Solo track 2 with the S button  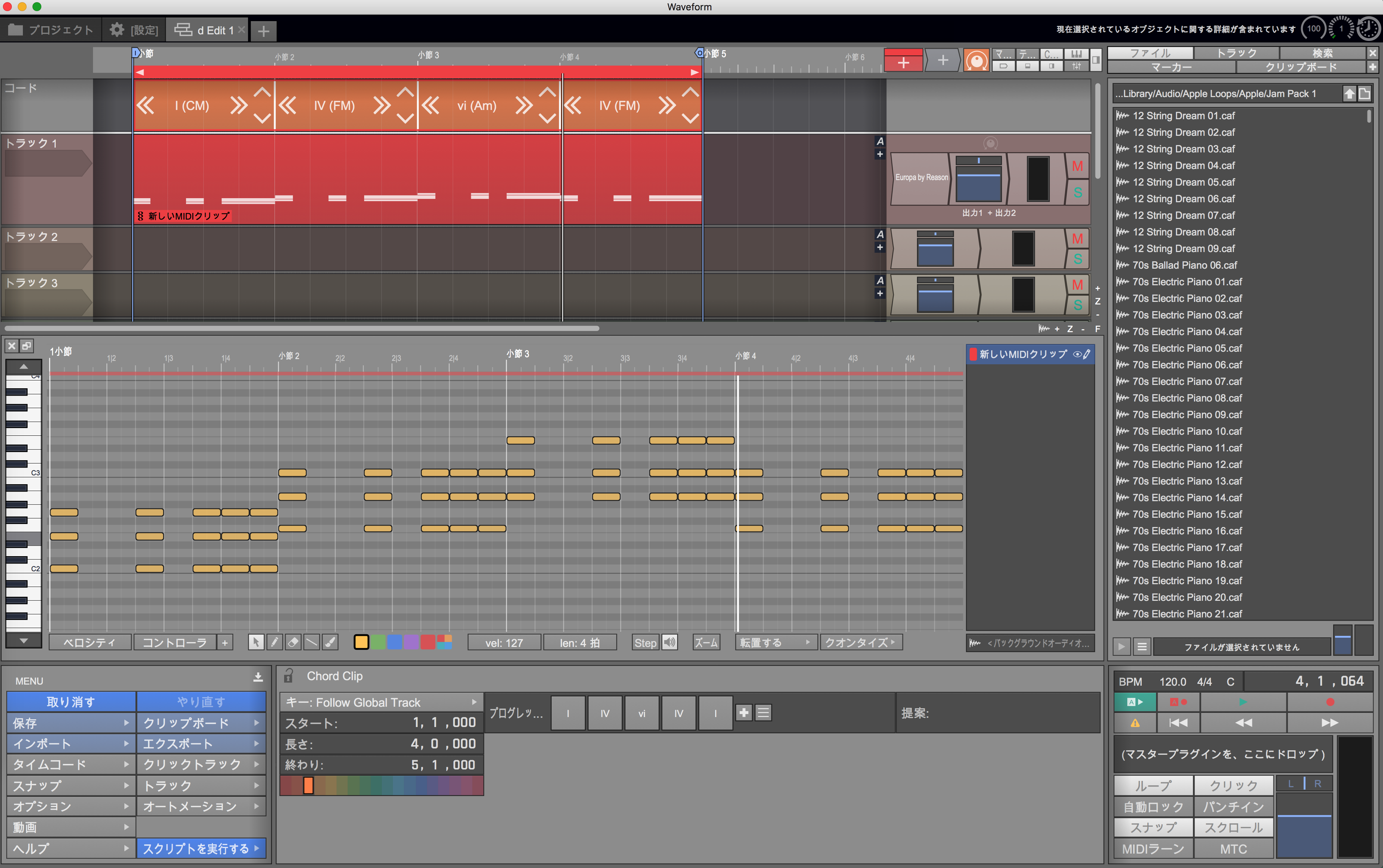[x=1077, y=258]
